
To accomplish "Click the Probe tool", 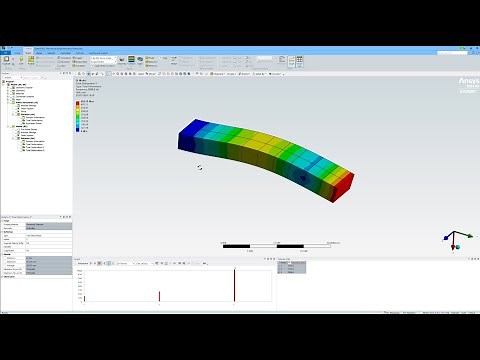I will [x=151, y=58].
